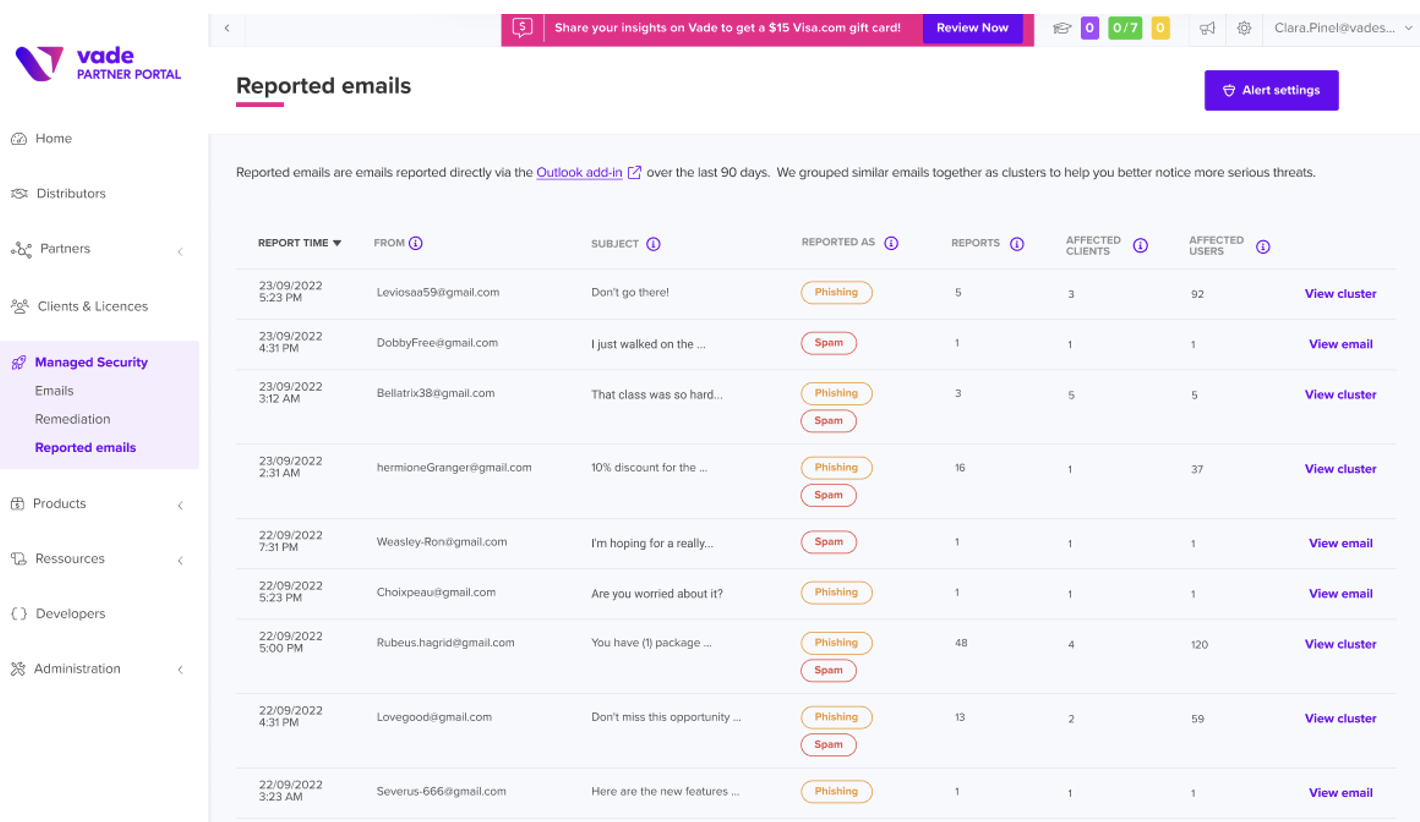
Task: Collapse the sidebar with the back chevron
Action: [x=227, y=28]
